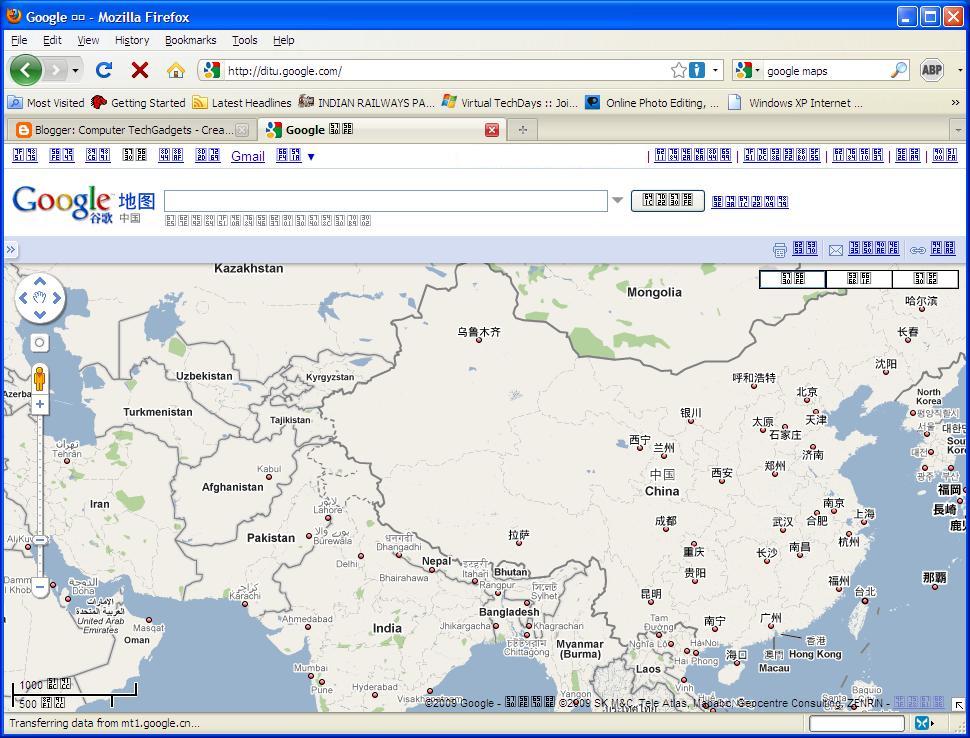This screenshot has height=738, width=970.
Task: Pan the map up with the arrow
Action: pos(40,281)
